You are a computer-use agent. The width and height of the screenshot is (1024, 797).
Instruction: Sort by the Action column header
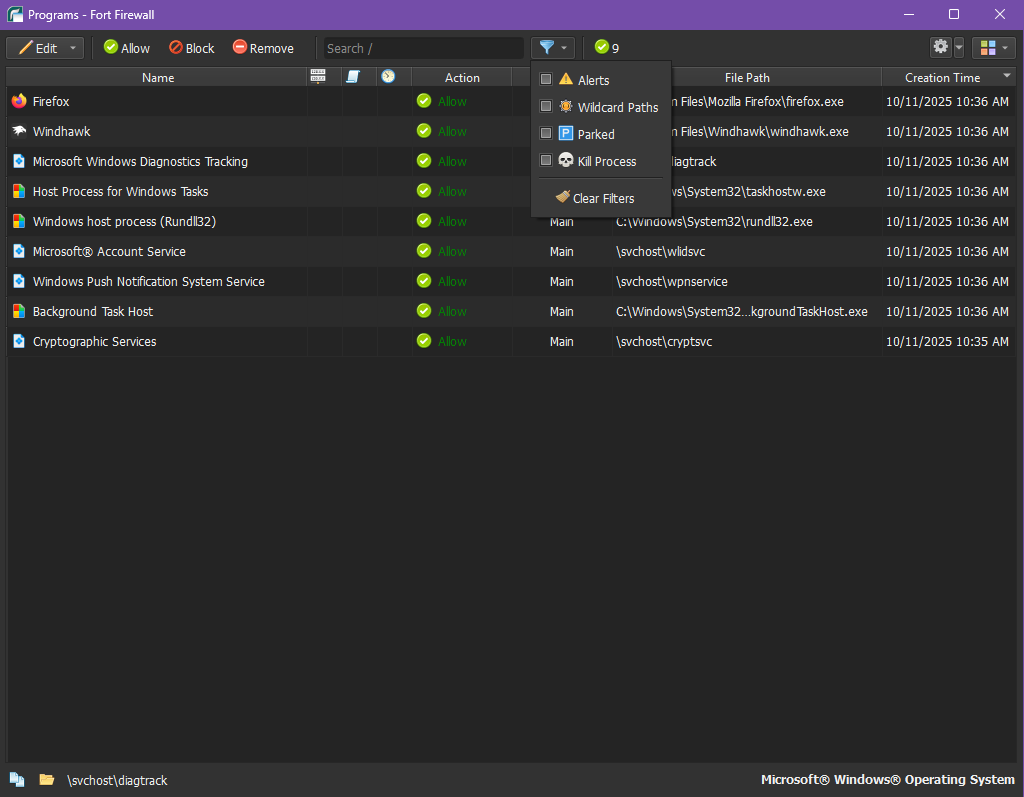(x=462, y=77)
